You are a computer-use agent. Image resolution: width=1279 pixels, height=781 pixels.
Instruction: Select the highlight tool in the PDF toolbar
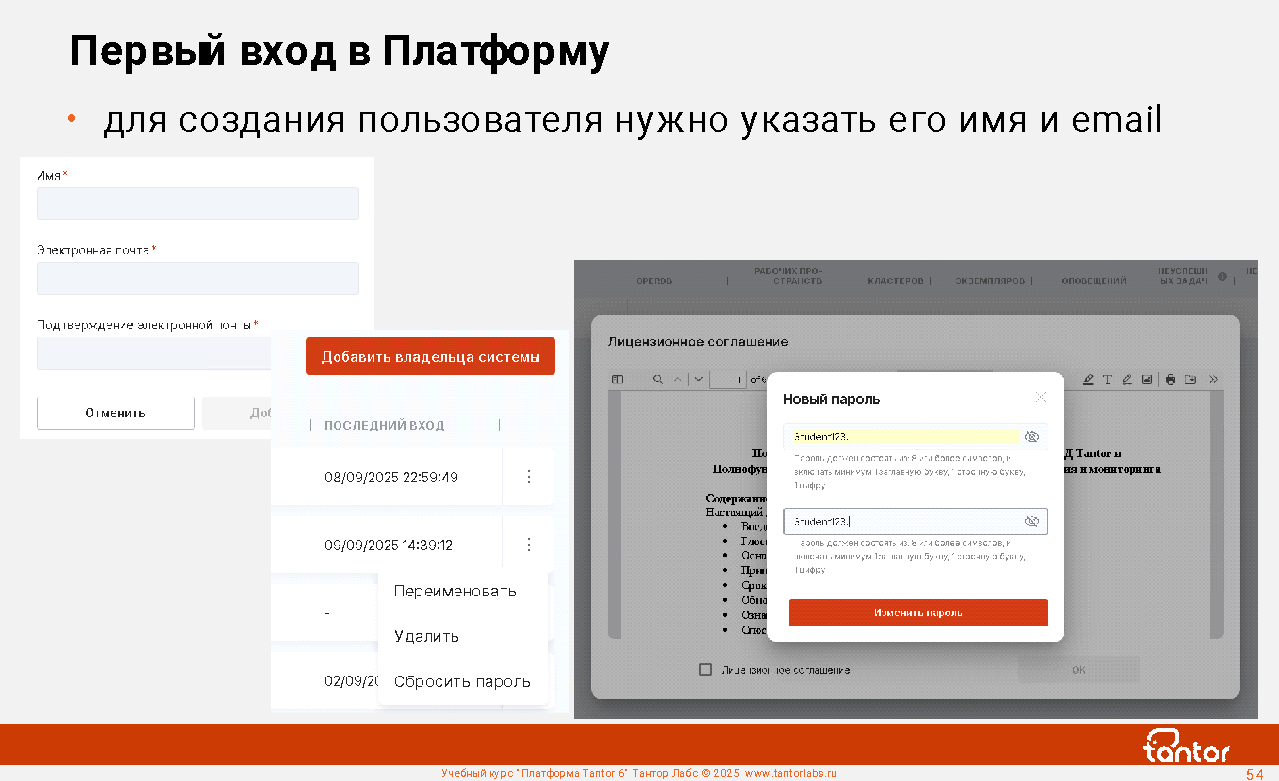click(x=1088, y=380)
